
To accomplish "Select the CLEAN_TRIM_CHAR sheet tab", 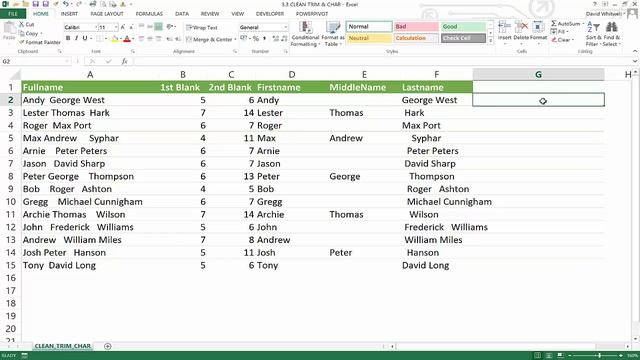I will point(62,346).
